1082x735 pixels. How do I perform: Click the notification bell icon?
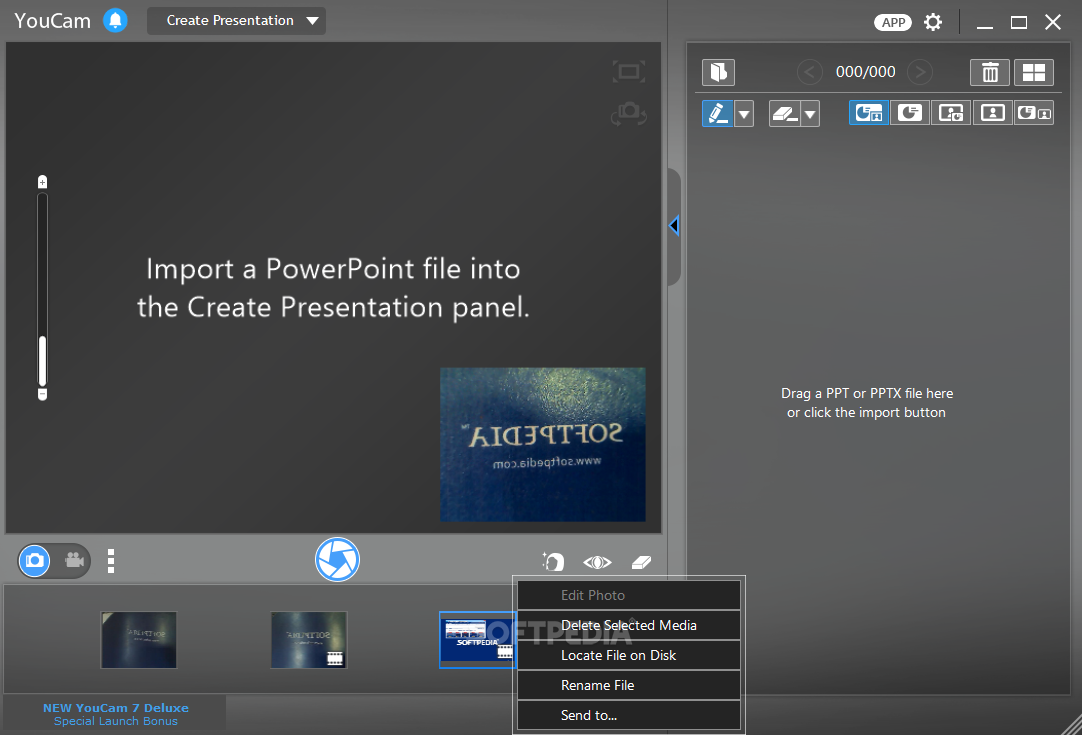[115, 20]
